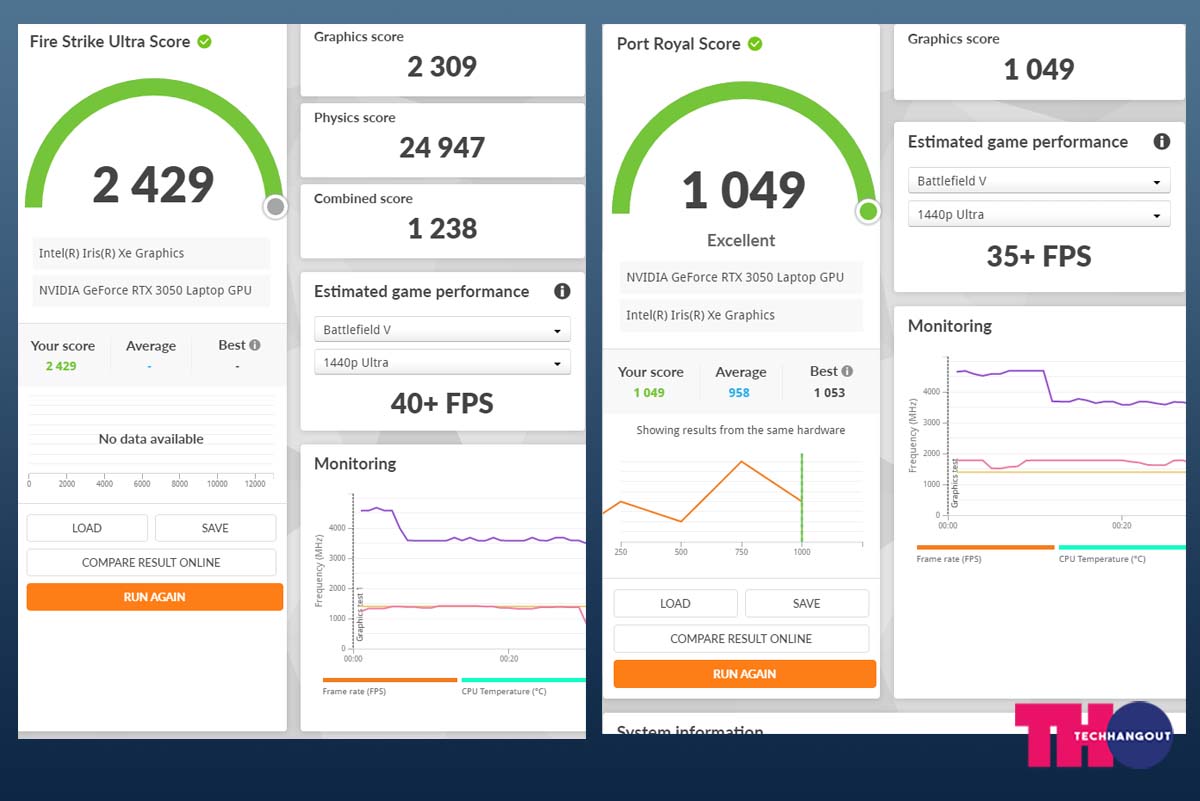Screen dimensions: 1200x801
Task: Click Best value 1 053 in Port Royal
Action: click(x=829, y=392)
